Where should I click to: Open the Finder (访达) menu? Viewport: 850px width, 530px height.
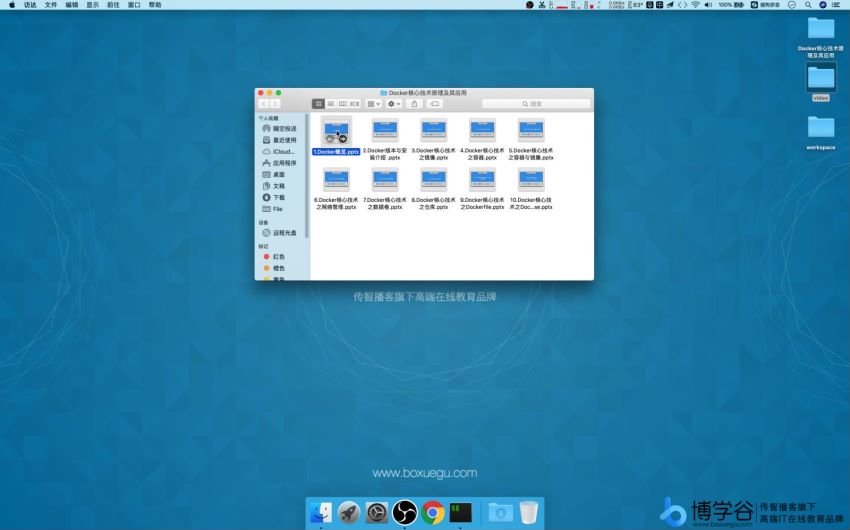[30, 5]
